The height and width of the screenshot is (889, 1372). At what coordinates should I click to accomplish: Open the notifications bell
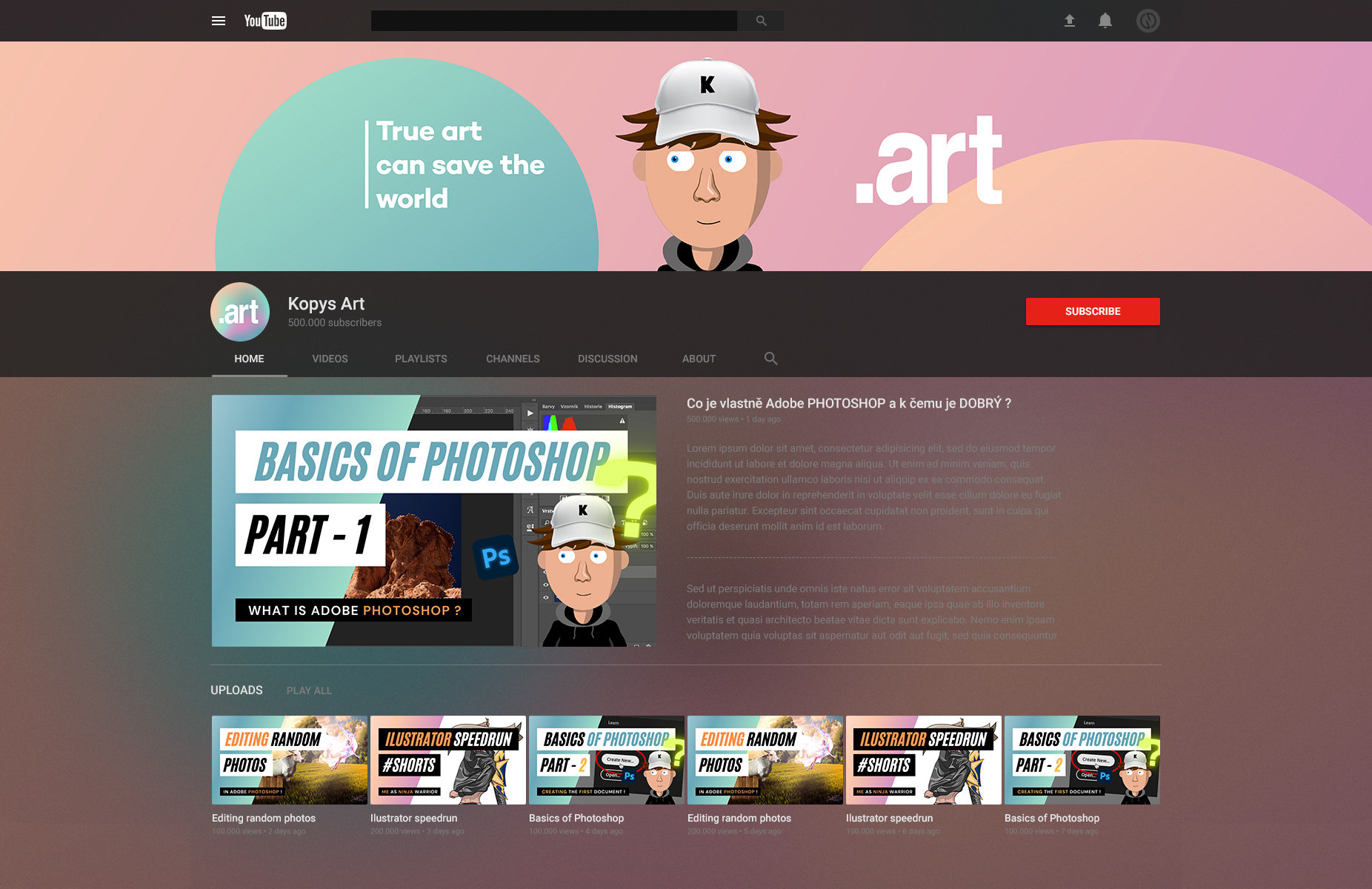click(1105, 21)
